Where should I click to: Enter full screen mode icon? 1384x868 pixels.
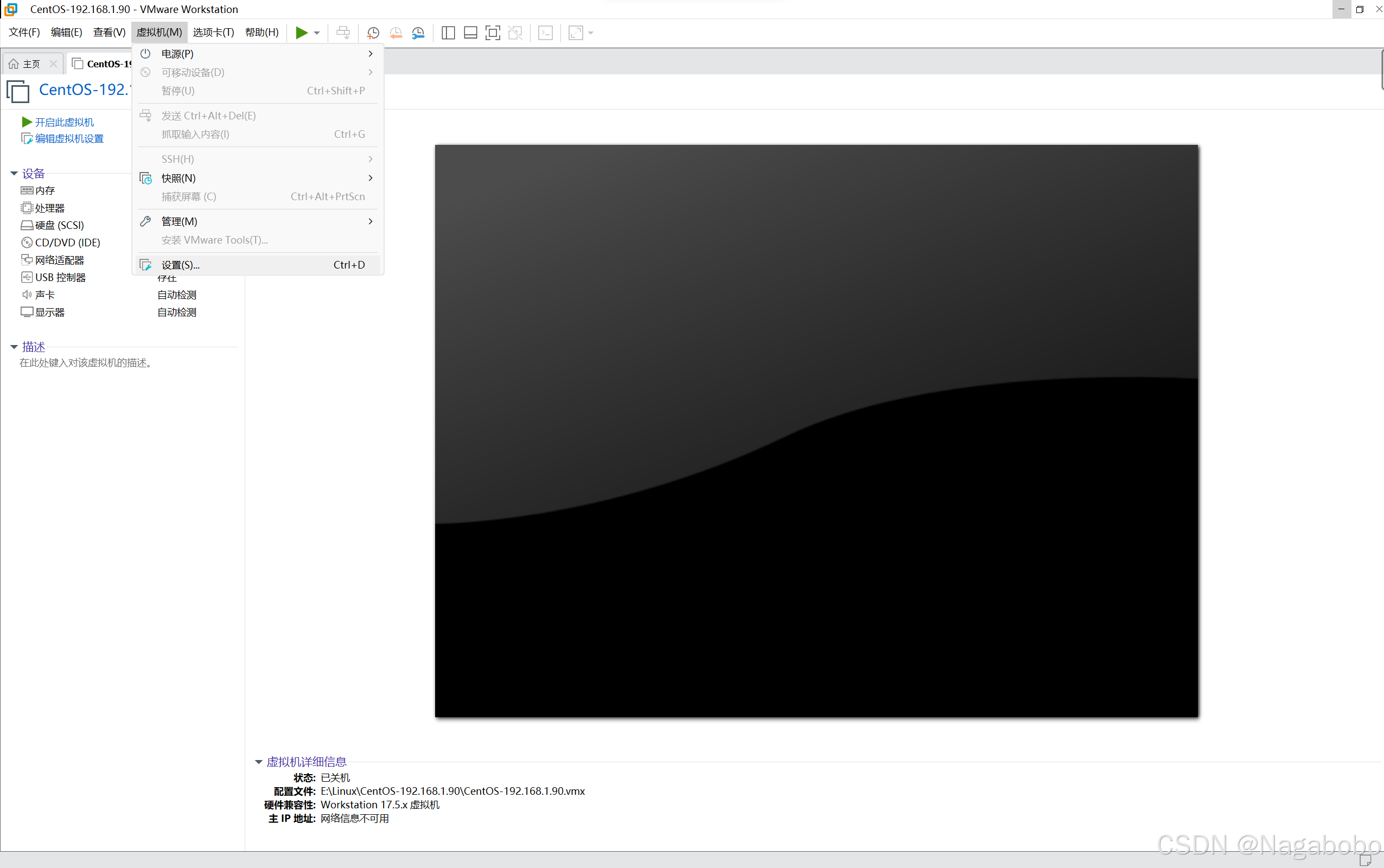coord(493,33)
